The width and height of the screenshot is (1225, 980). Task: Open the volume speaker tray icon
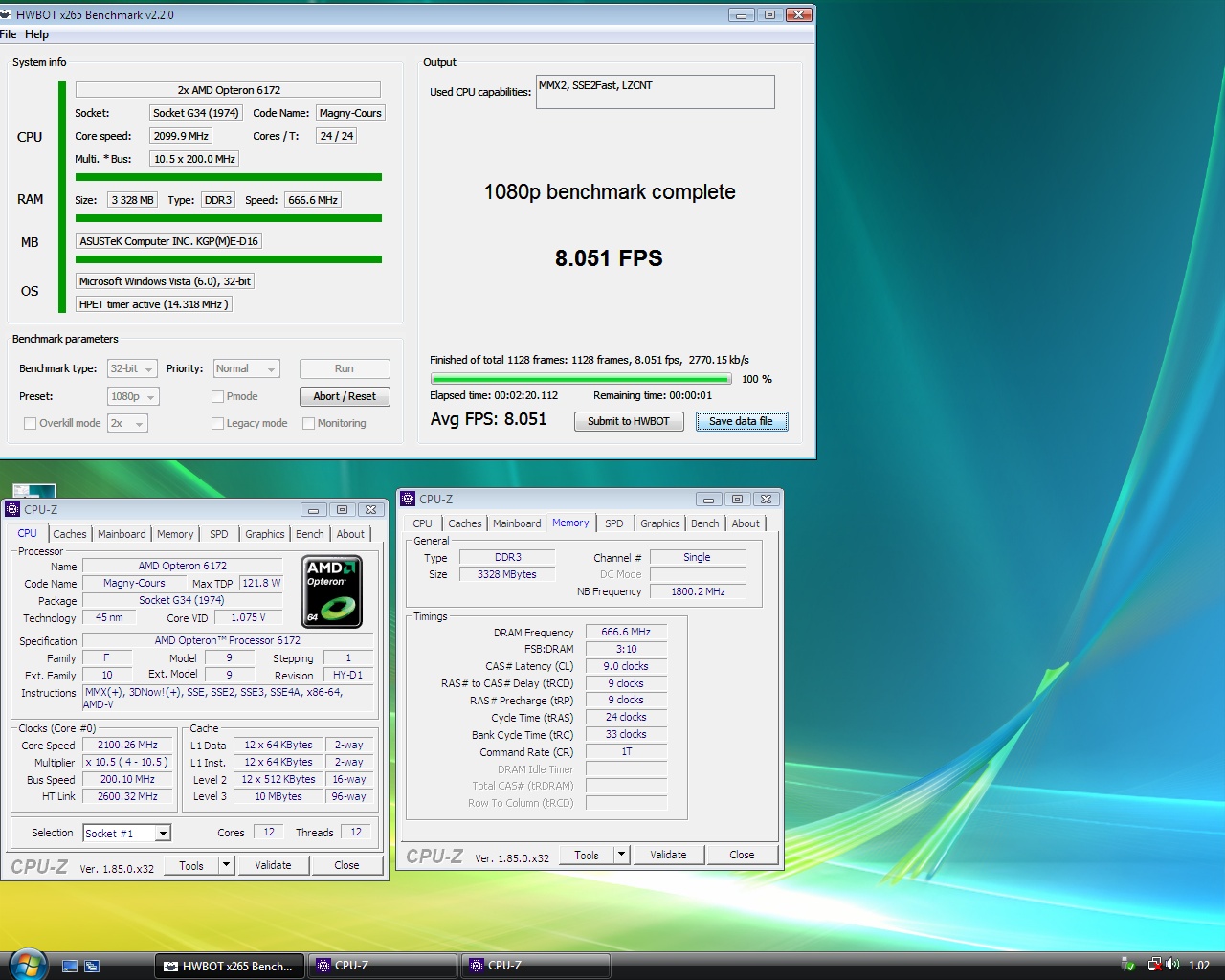[1172, 965]
